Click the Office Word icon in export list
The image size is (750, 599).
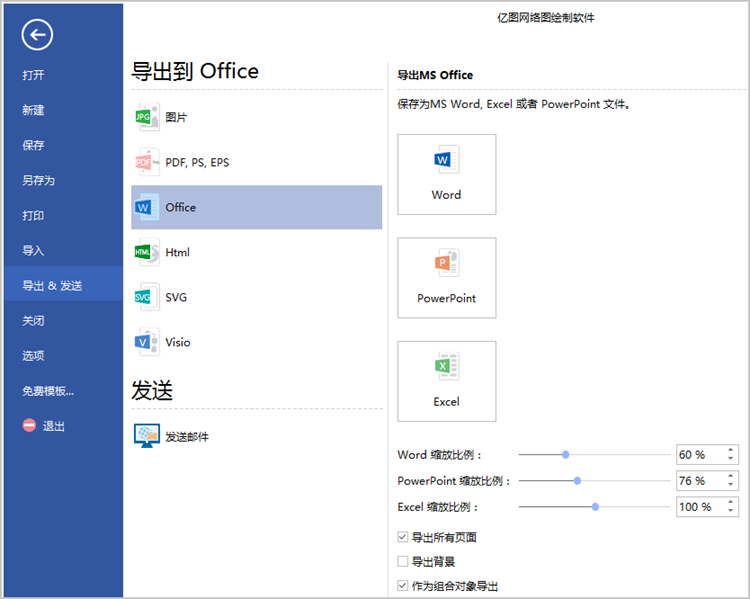click(x=147, y=207)
